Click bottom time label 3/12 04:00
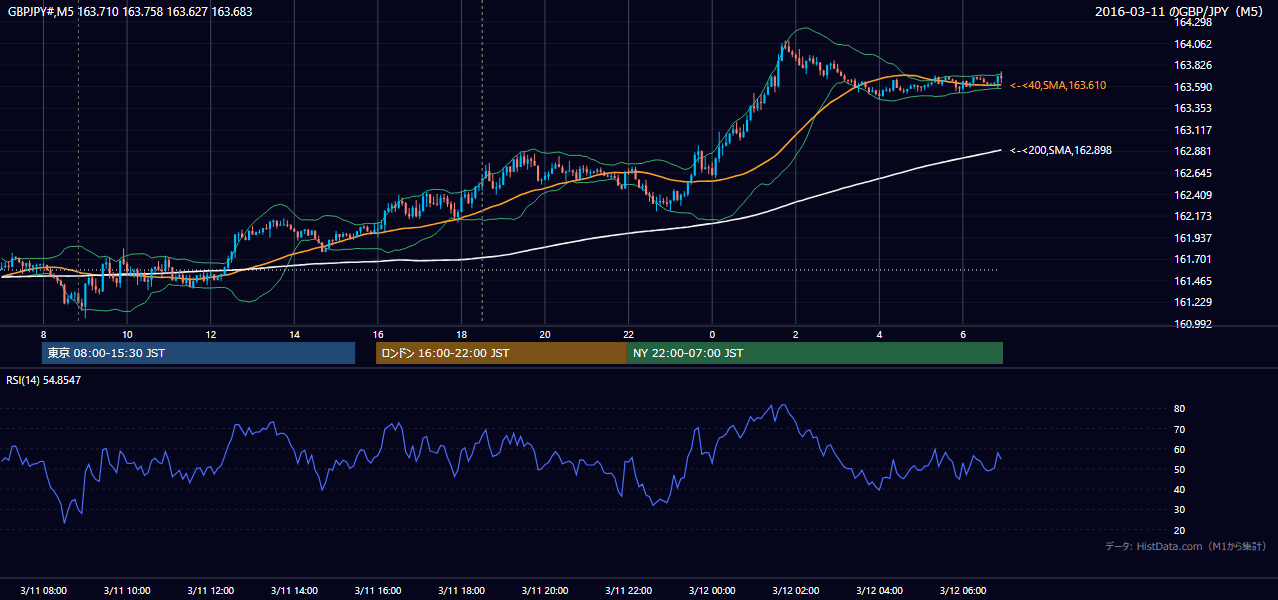This screenshot has height=600, width=1278. 879,591
